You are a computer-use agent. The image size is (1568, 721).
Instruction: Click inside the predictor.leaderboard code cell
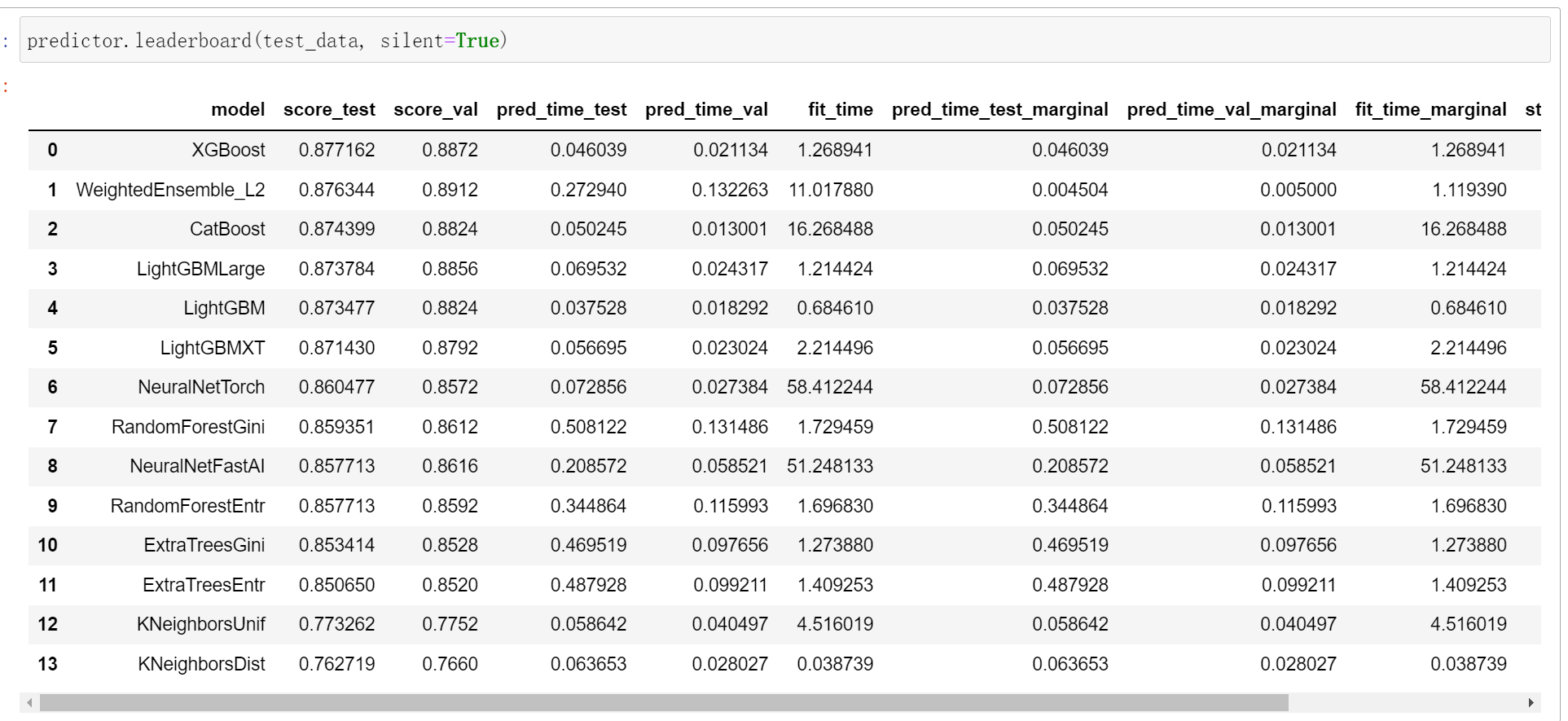pyautogui.click(x=733, y=41)
